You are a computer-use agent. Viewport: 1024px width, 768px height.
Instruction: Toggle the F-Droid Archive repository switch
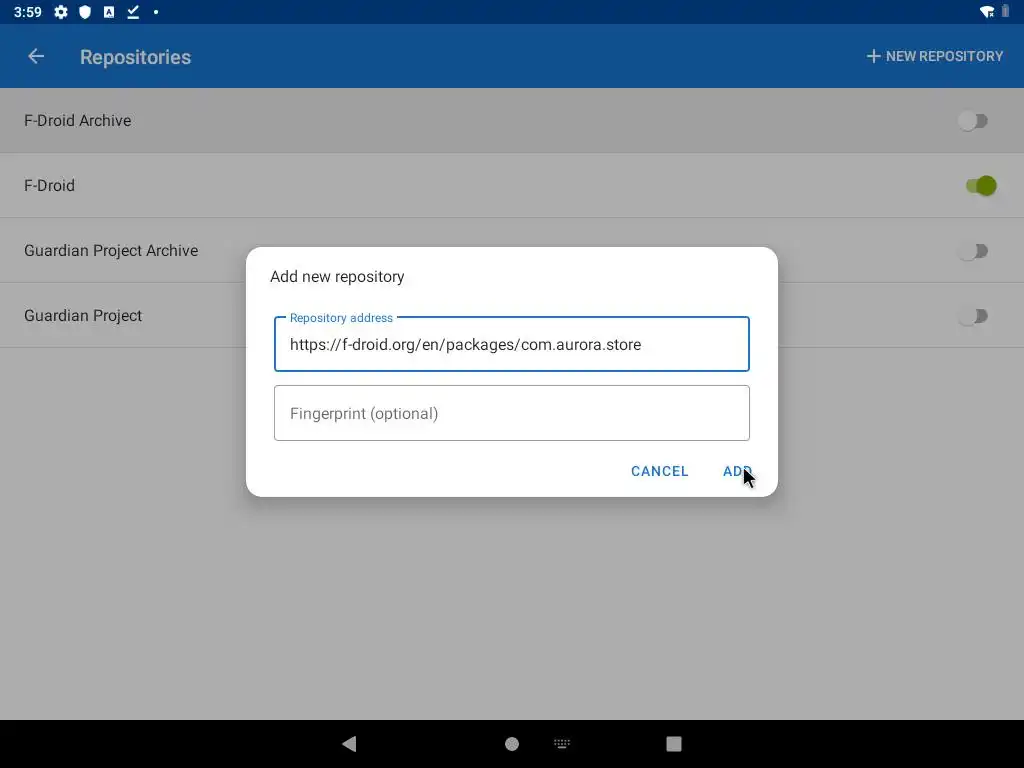[x=973, y=121]
